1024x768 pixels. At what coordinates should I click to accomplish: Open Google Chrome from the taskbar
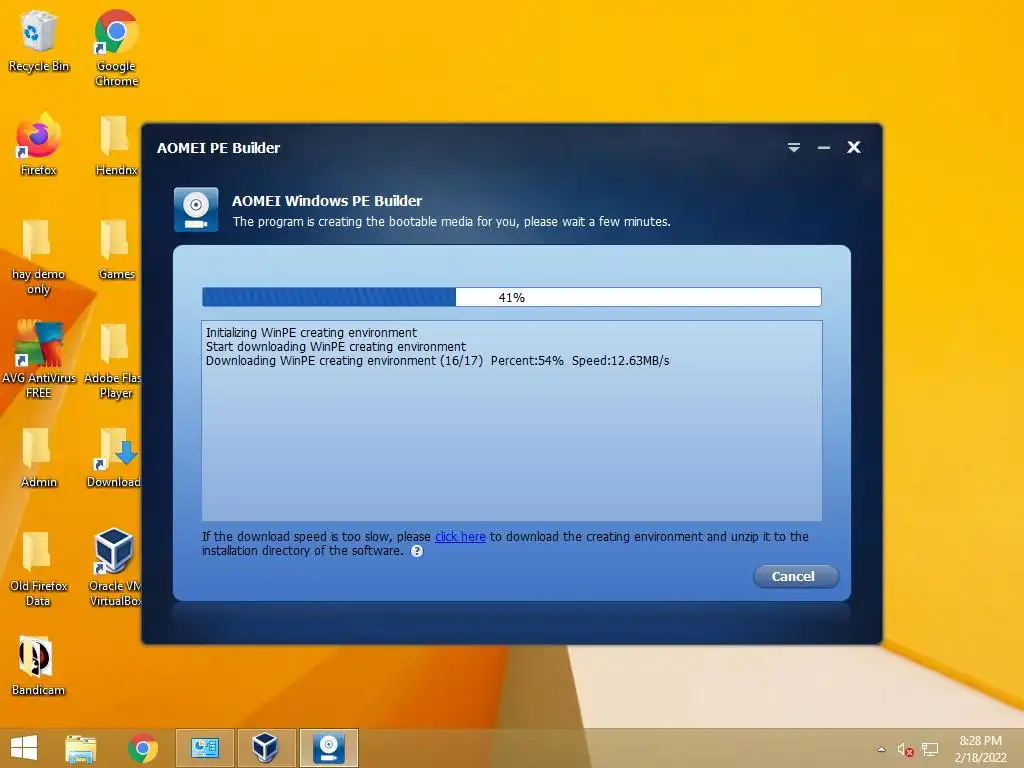tap(142, 748)
